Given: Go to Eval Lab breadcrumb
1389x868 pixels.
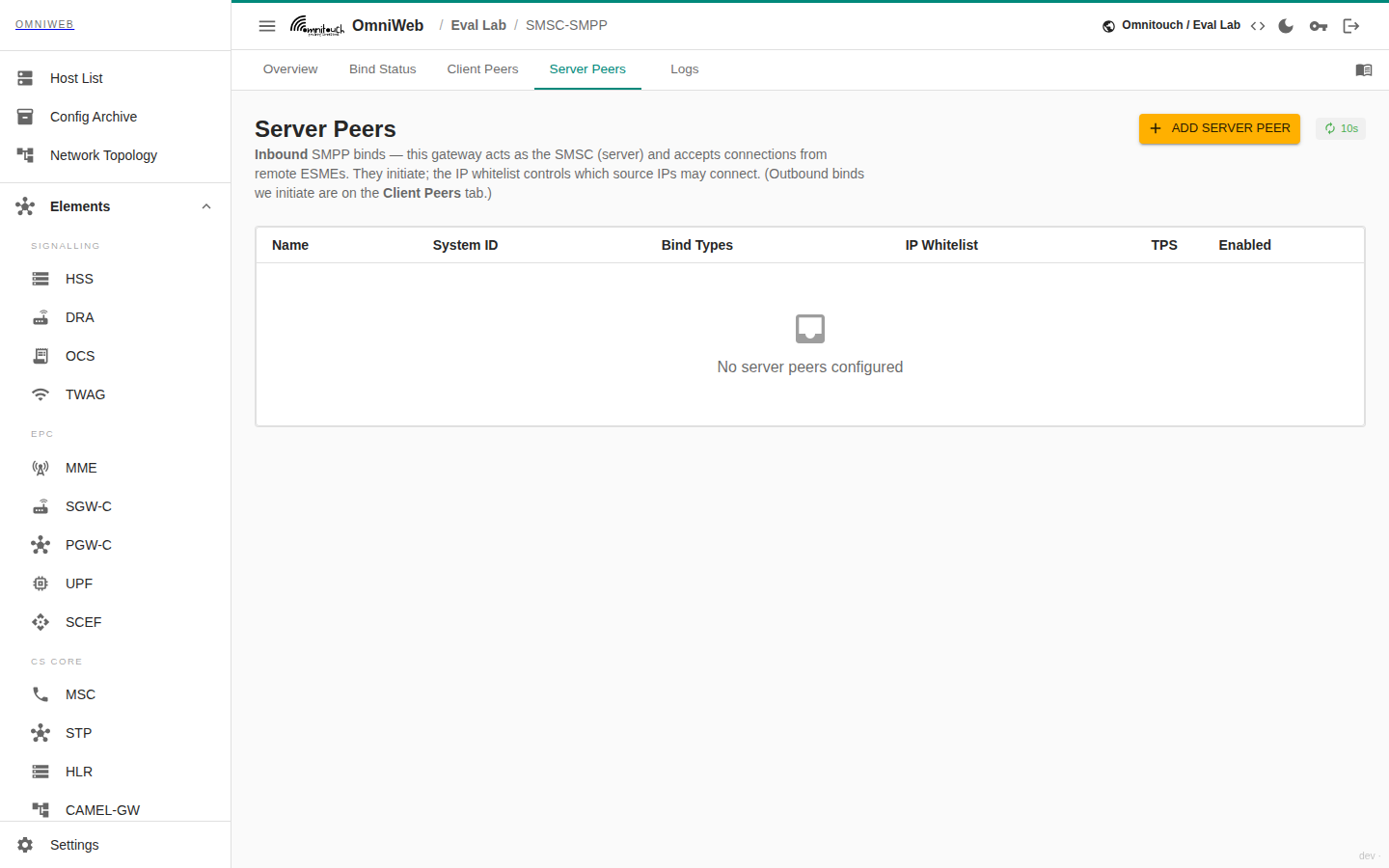Looking at the screenshot, I should click(478, 25).
